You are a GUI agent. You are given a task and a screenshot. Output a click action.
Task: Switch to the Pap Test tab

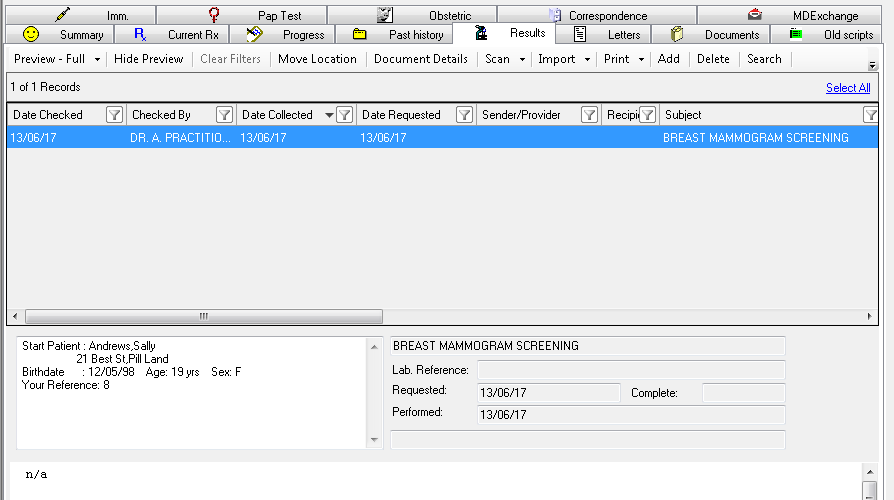pyautogui.click(x=242, y=15)
